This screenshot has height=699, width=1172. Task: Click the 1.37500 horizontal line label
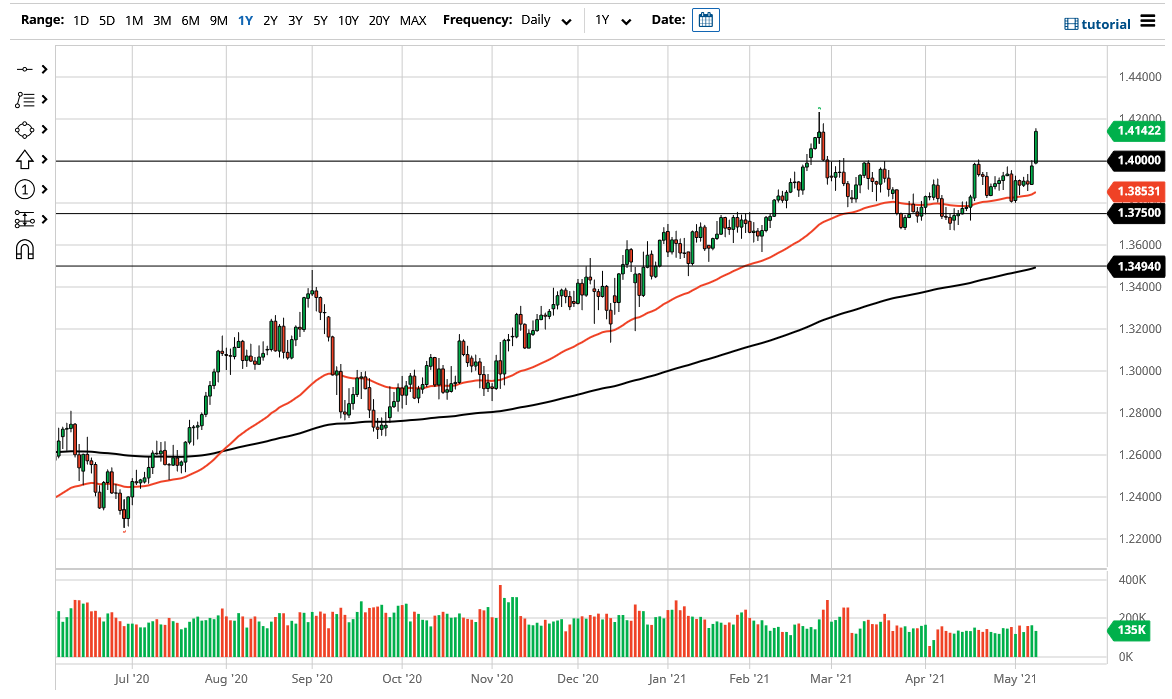pos(1136,213)
